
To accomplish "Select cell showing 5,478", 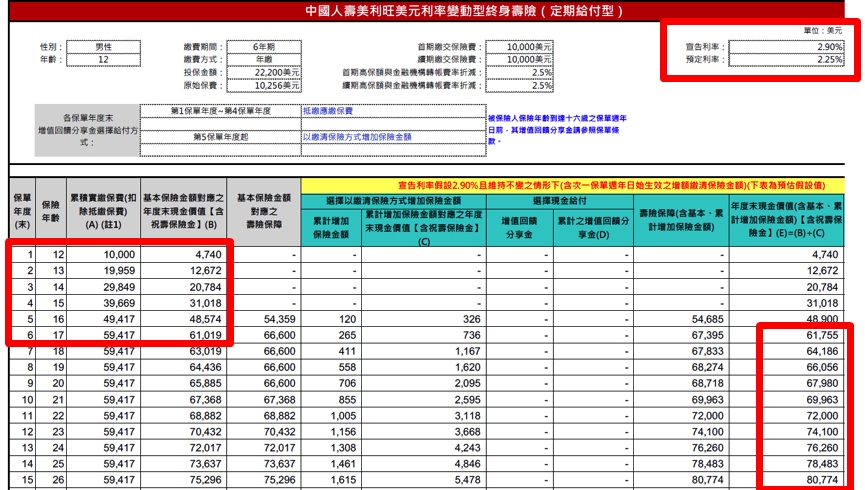I will 424,480.
